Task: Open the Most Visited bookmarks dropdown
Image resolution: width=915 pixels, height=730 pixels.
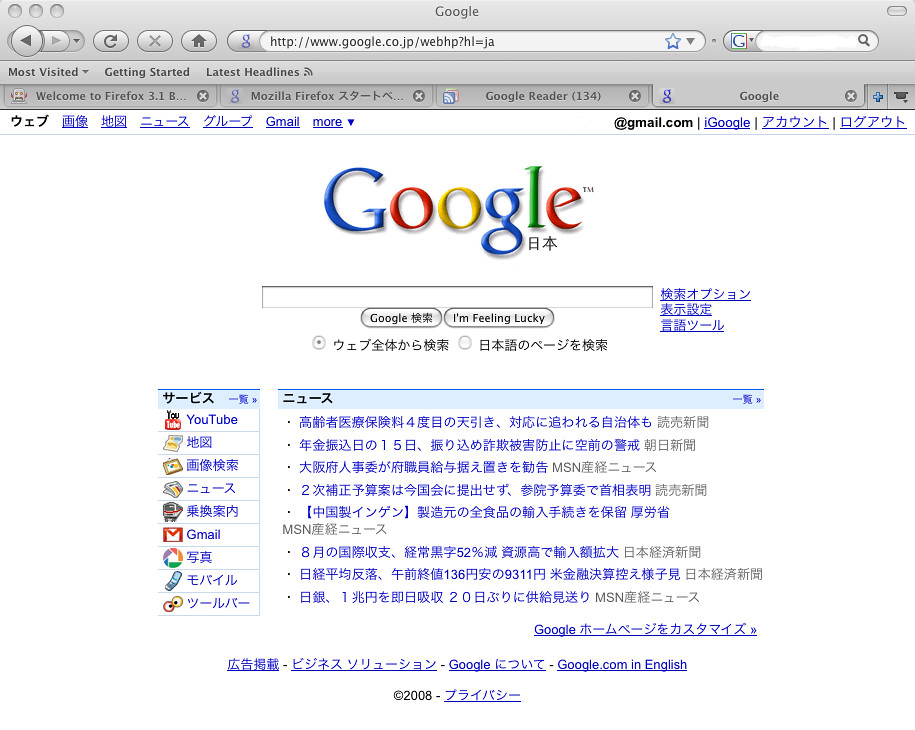Action: click(48, 72)
